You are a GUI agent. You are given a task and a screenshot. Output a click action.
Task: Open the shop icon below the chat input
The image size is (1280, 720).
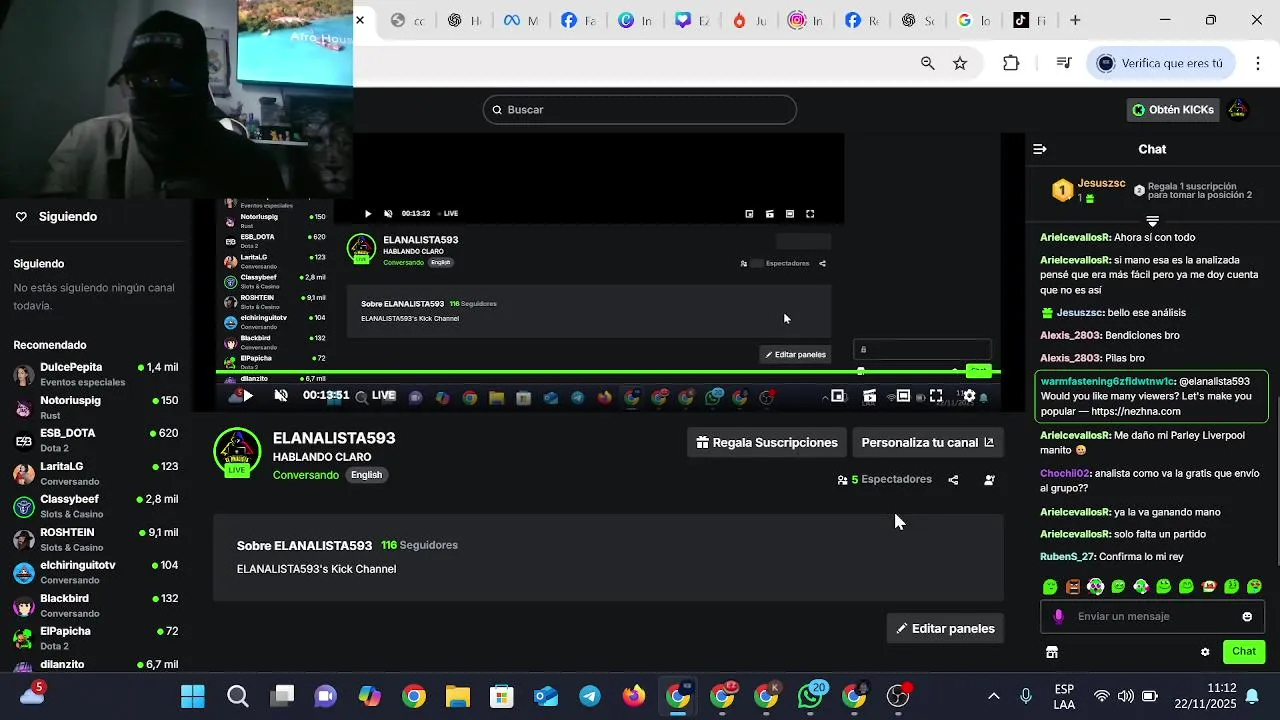coord(1052,652)
